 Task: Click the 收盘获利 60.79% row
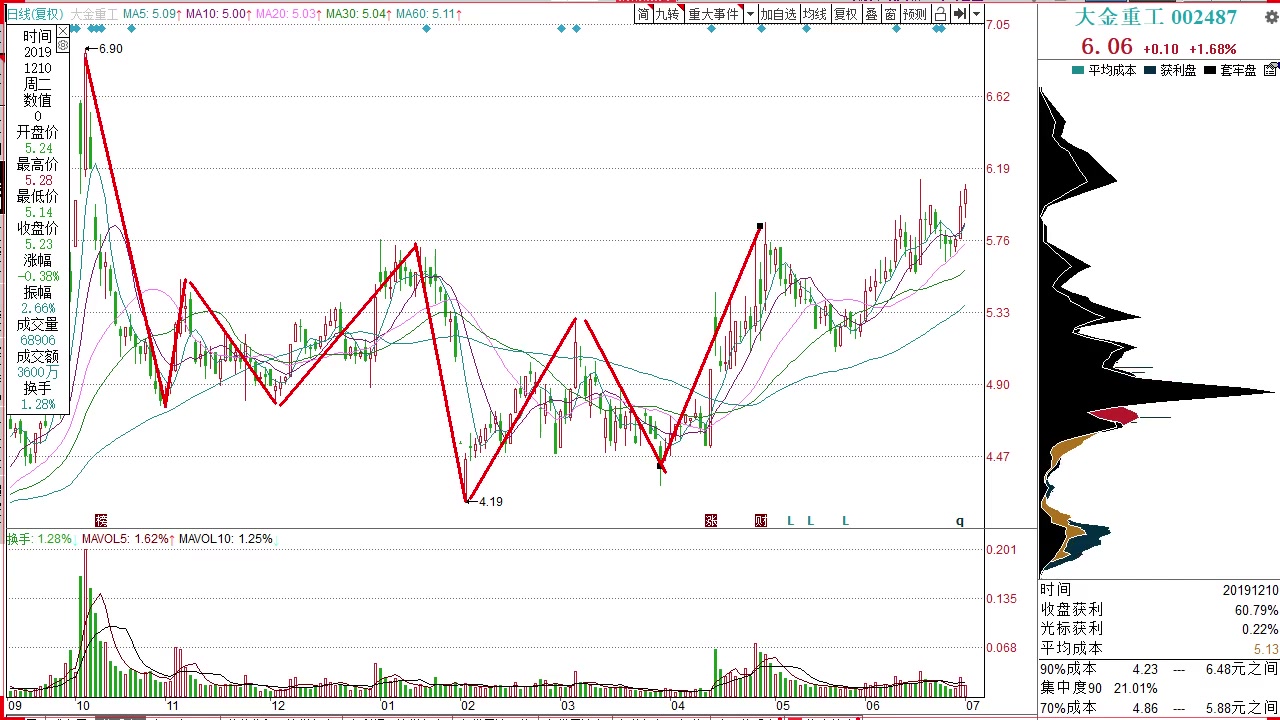(x=1159, y=609)
